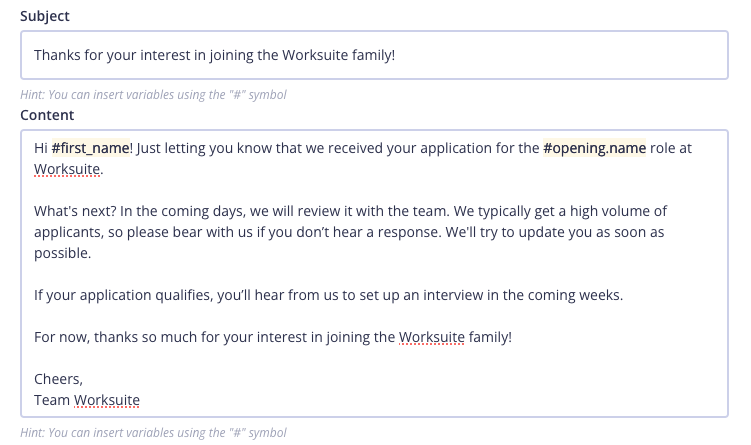The height and width of the screenshot is (445, 751).
Task: Click the underlined Worksuite word after "role at"
Action: (x=67, y=170)
